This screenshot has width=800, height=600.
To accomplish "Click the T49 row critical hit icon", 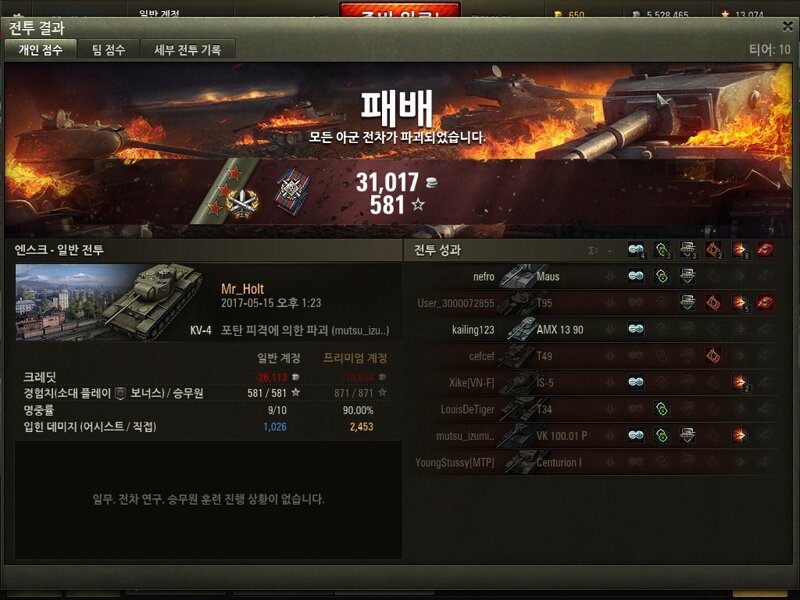I will [x=713, y=356].
